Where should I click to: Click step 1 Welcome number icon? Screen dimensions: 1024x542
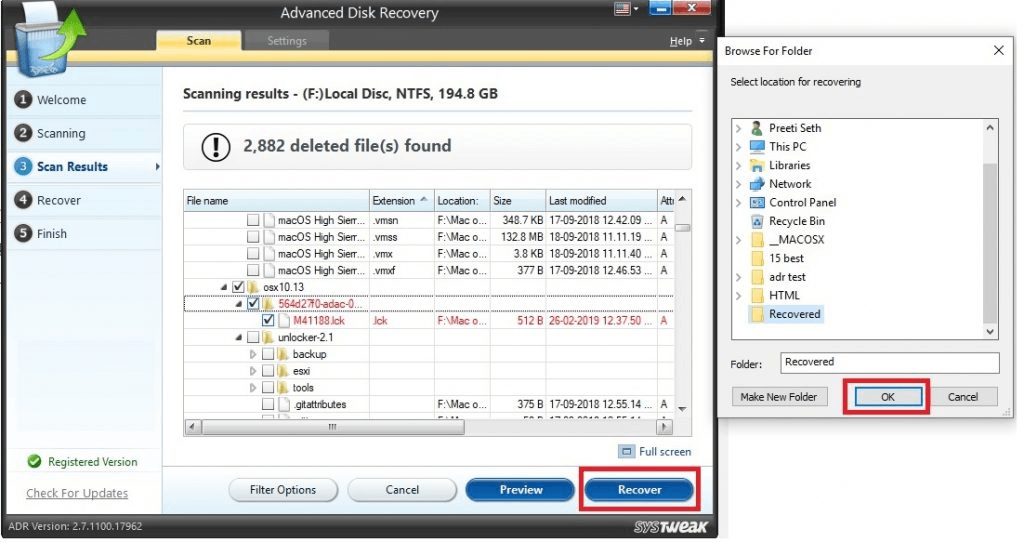coord(24,99)
